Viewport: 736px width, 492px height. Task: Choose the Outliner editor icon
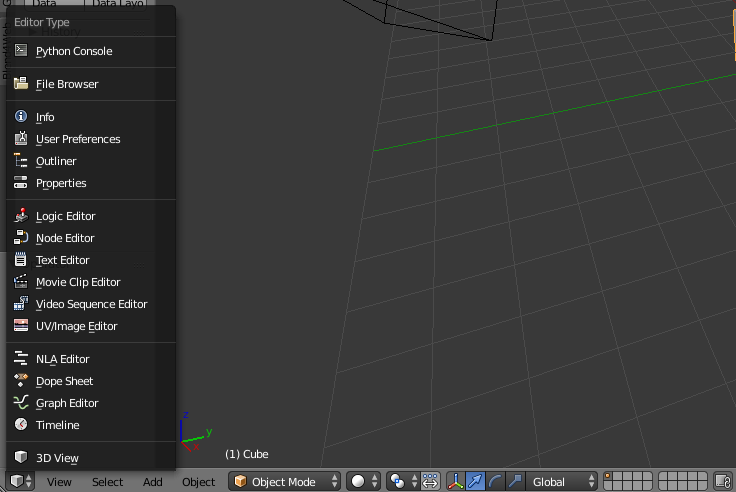click(x=21, y=161)
